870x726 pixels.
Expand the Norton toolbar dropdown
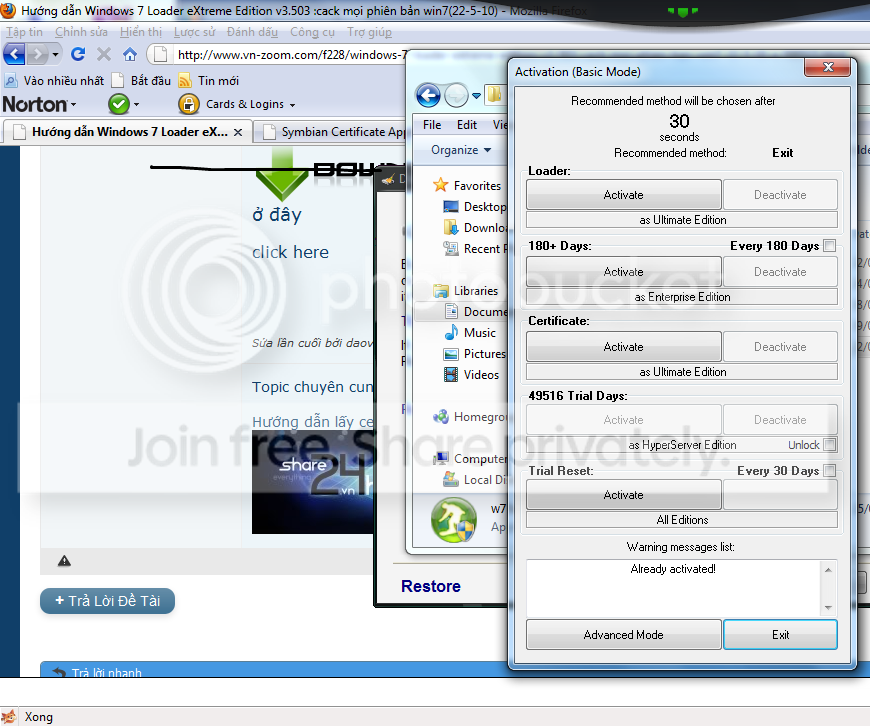73,105
